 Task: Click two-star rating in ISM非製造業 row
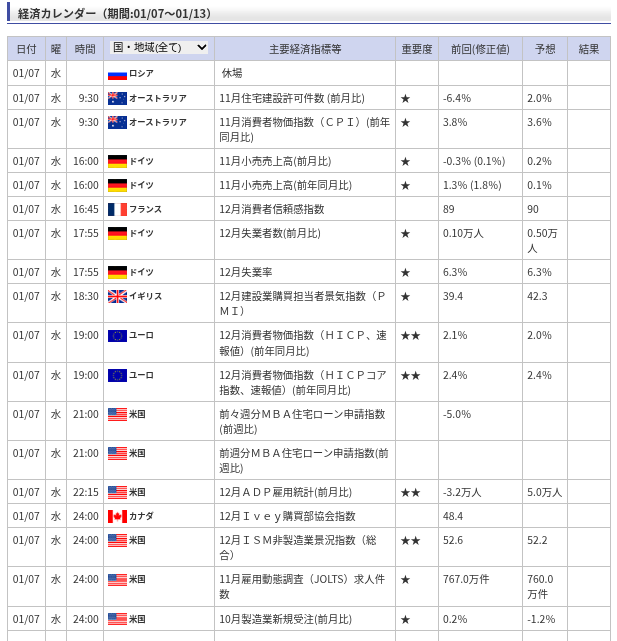(x=410, y=540)
